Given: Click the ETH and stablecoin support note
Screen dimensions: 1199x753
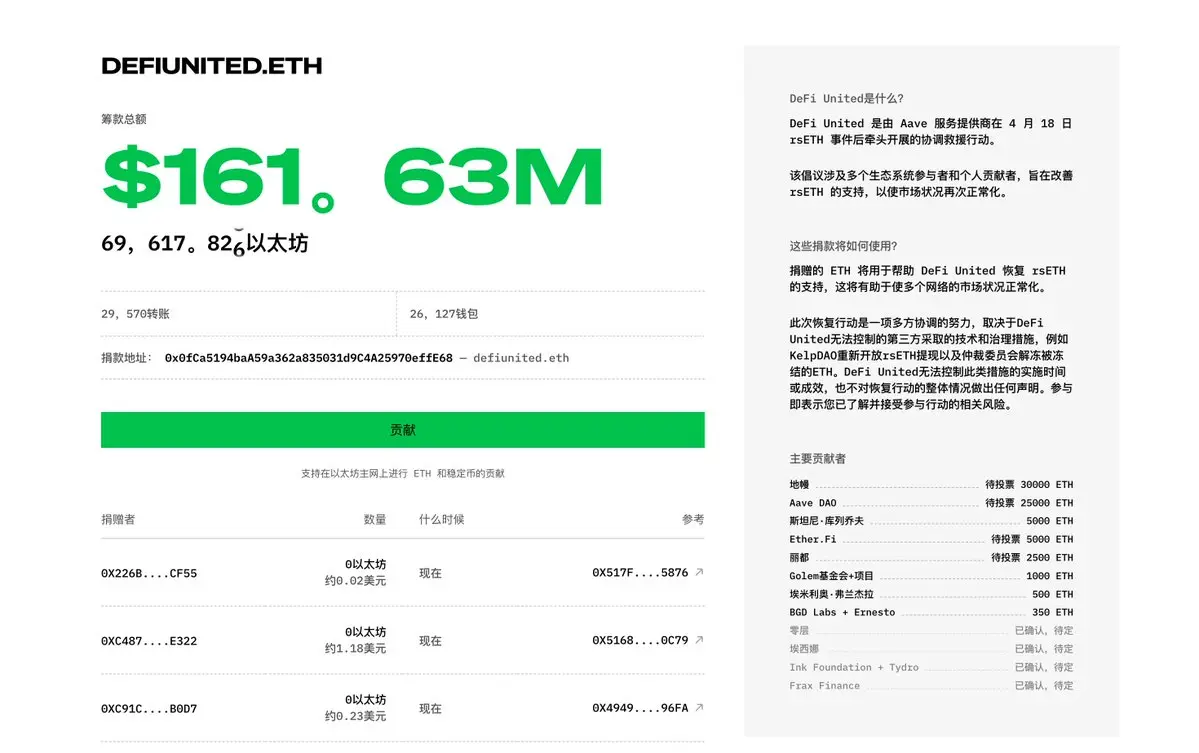Looking at the screenshot, I should [x=402, y=474].
